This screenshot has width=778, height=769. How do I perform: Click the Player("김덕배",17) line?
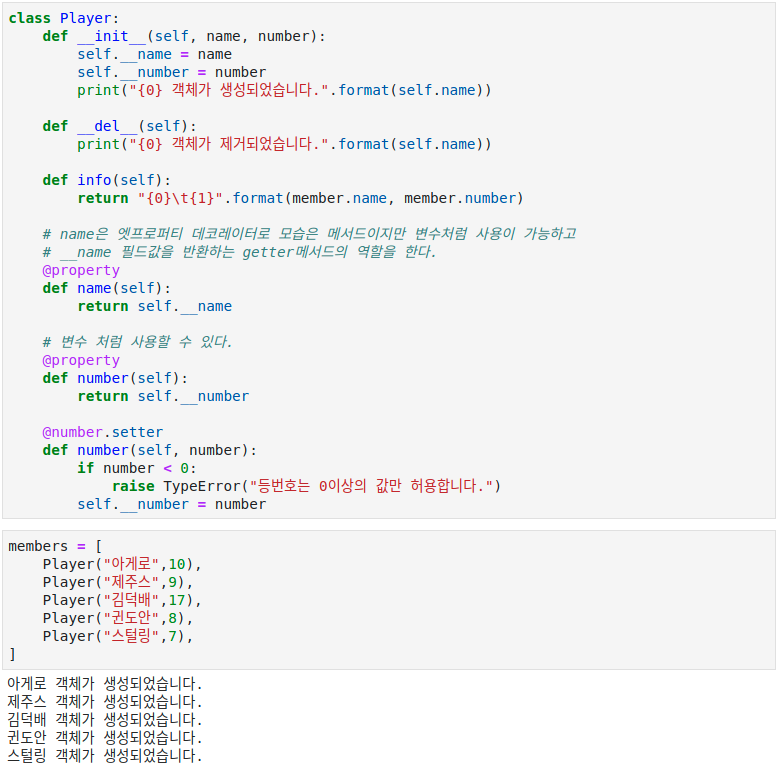click(x=122, y=600)
